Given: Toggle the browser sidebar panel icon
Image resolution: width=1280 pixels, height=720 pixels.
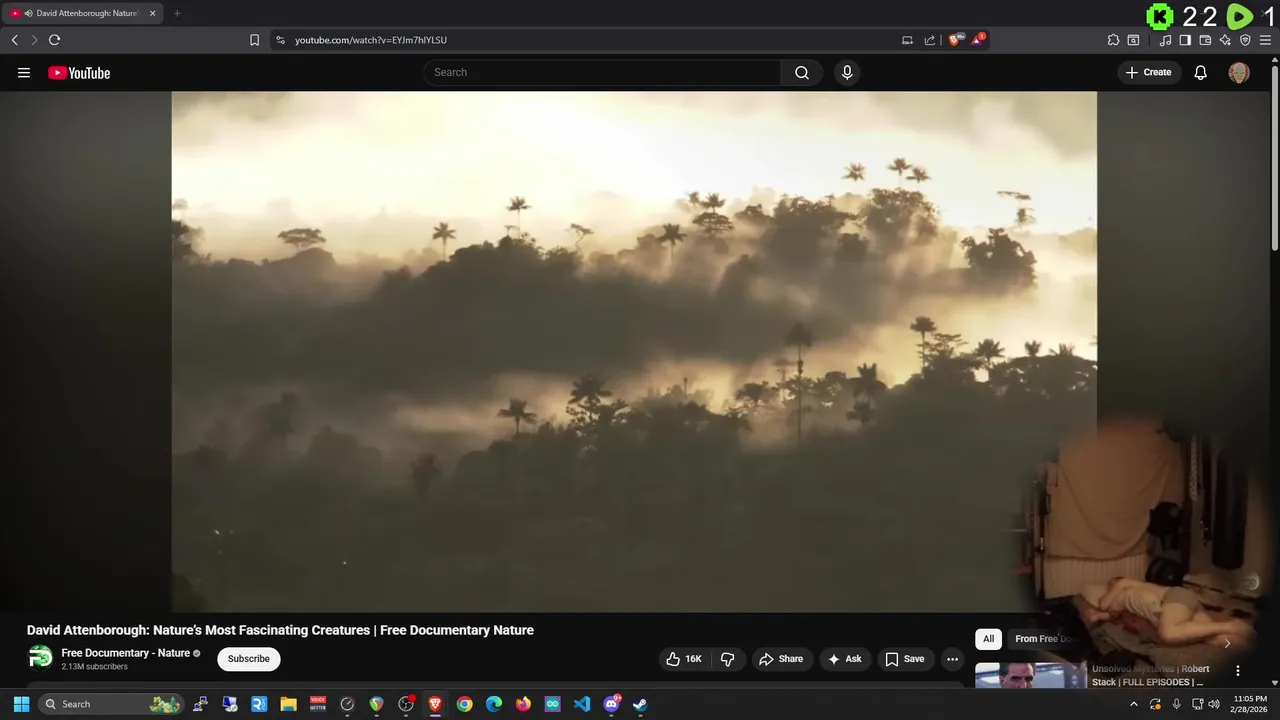Looking at the screenshot, I should point(1185,40).
